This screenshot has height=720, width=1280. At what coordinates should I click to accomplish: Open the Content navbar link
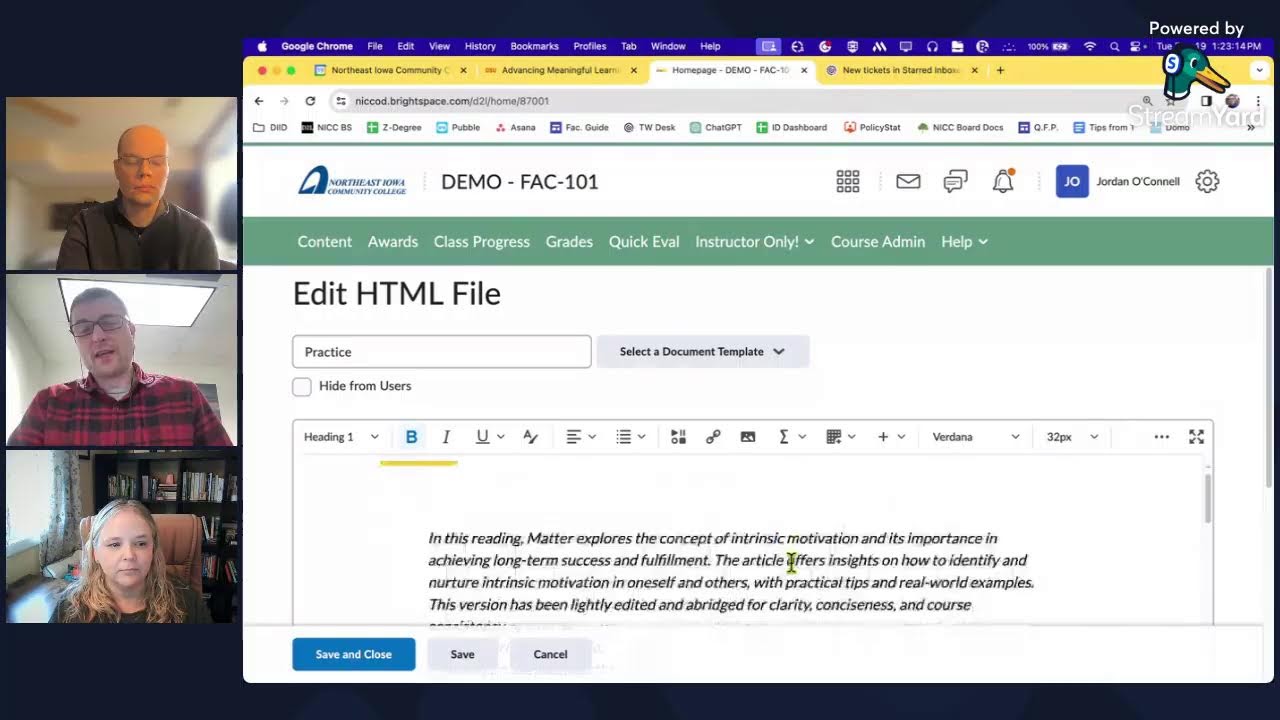pos(325,242)
